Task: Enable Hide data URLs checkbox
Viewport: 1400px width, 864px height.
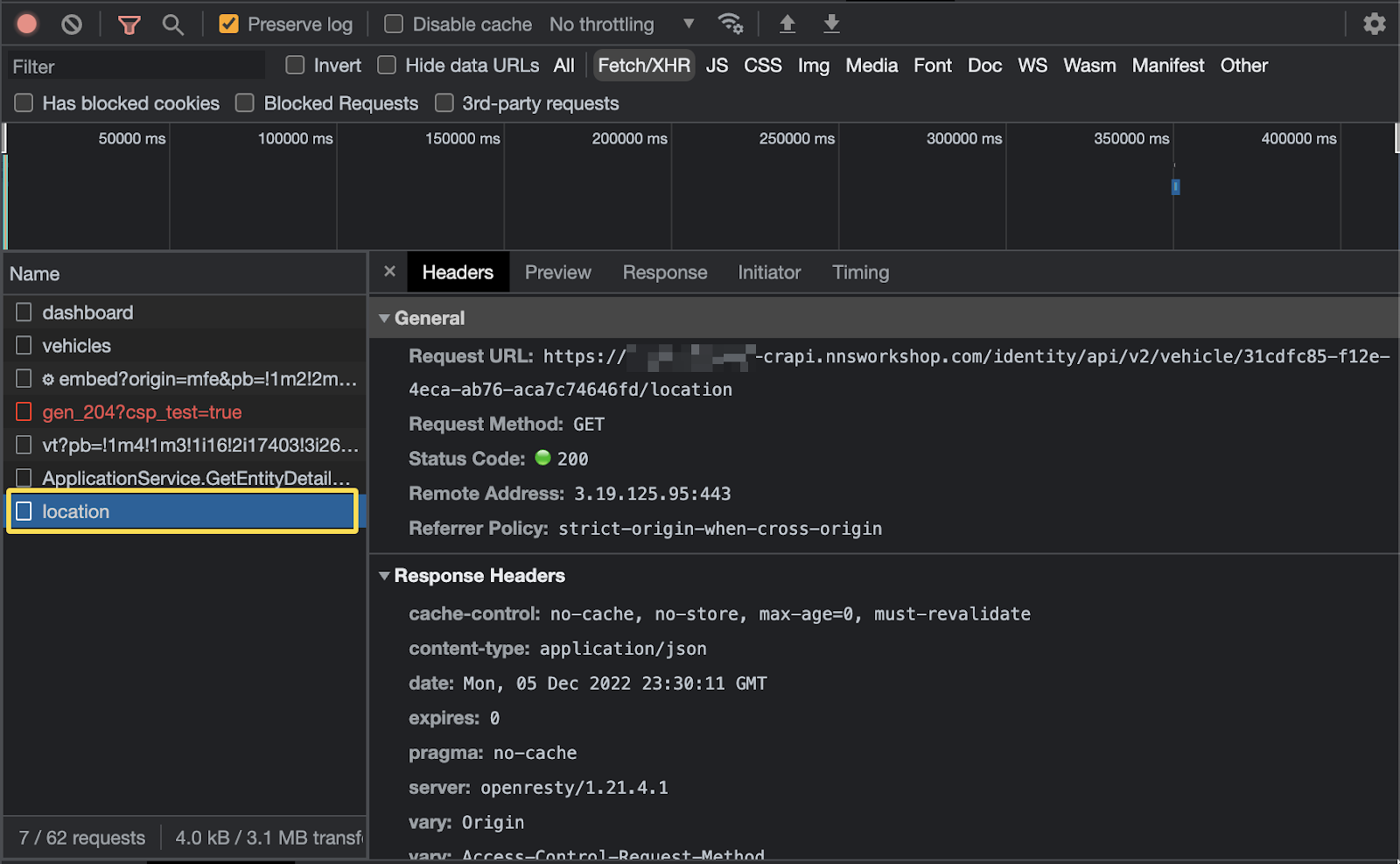Action: 387,65
